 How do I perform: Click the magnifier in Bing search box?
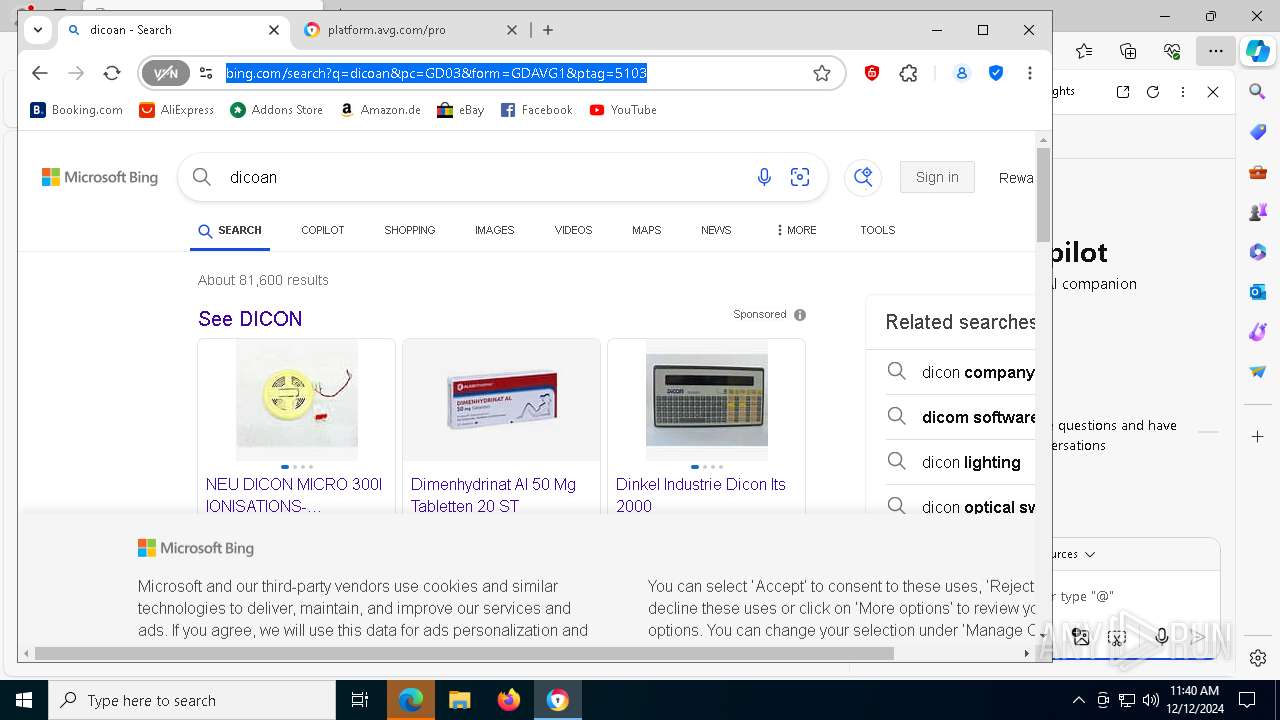(202, 177)
